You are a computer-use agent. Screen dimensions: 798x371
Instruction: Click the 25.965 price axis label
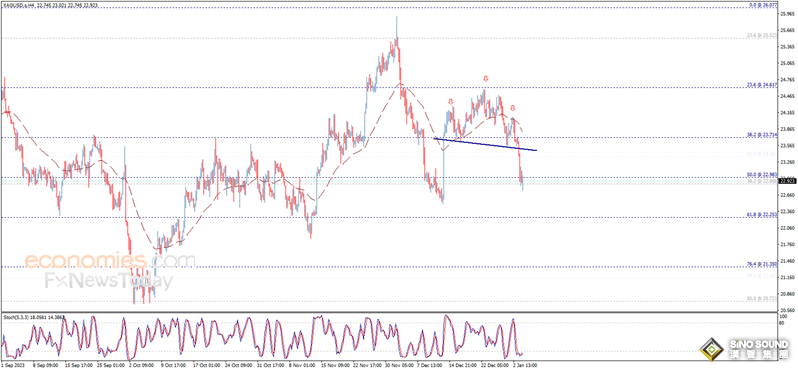787,14
